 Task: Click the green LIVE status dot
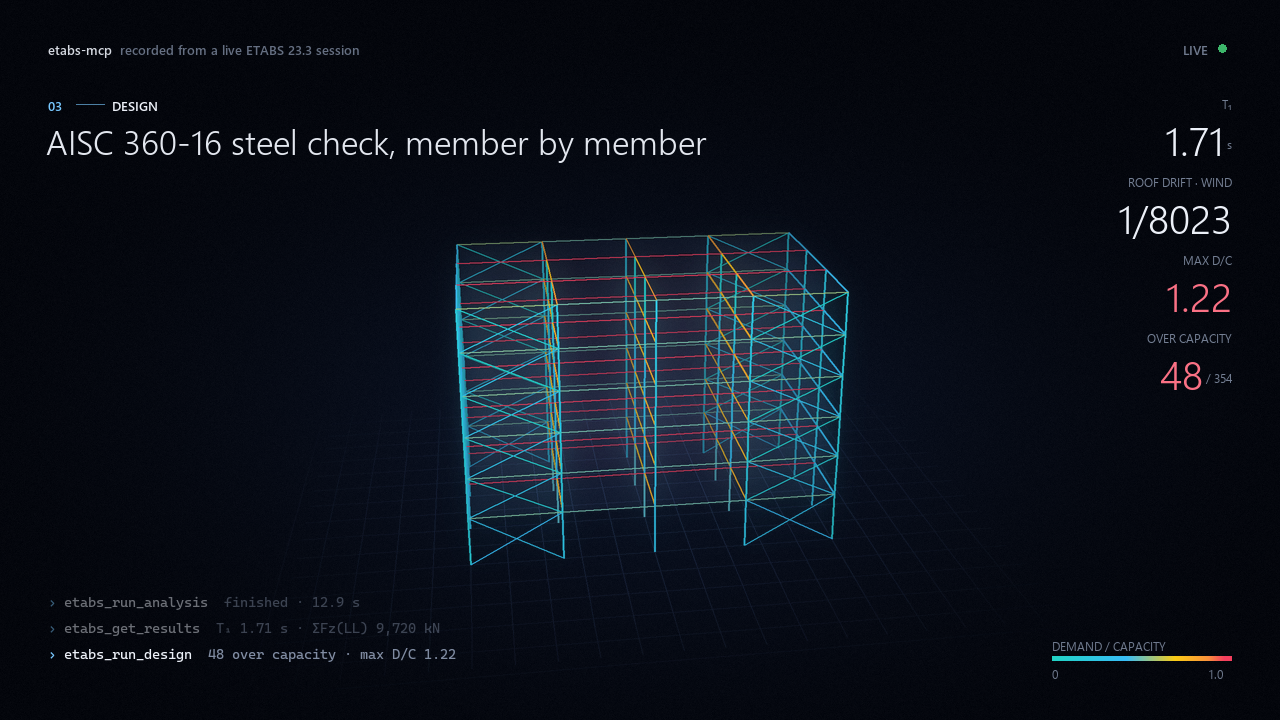click(1222, 49)
